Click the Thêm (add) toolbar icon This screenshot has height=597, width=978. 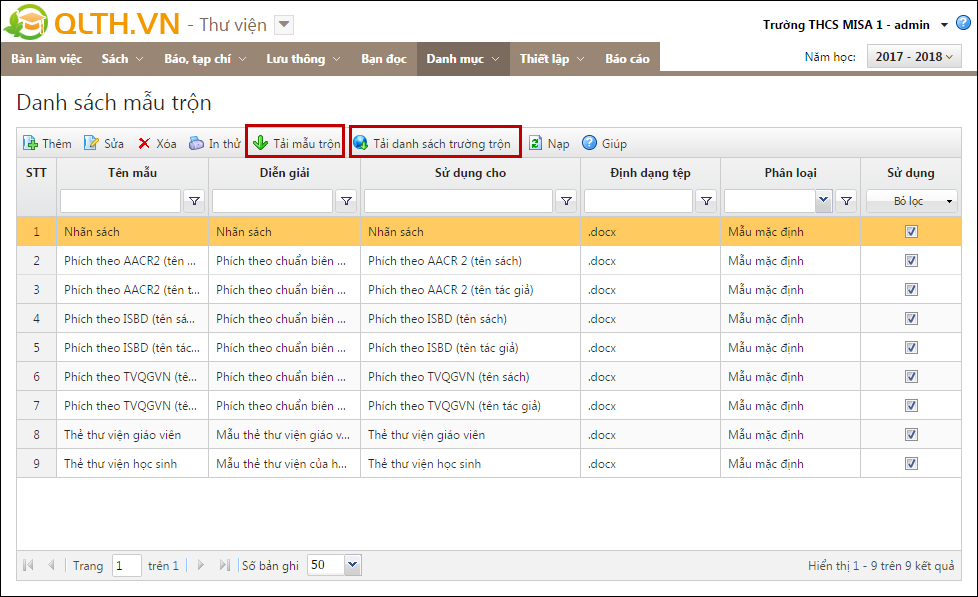tap(30, 144)
